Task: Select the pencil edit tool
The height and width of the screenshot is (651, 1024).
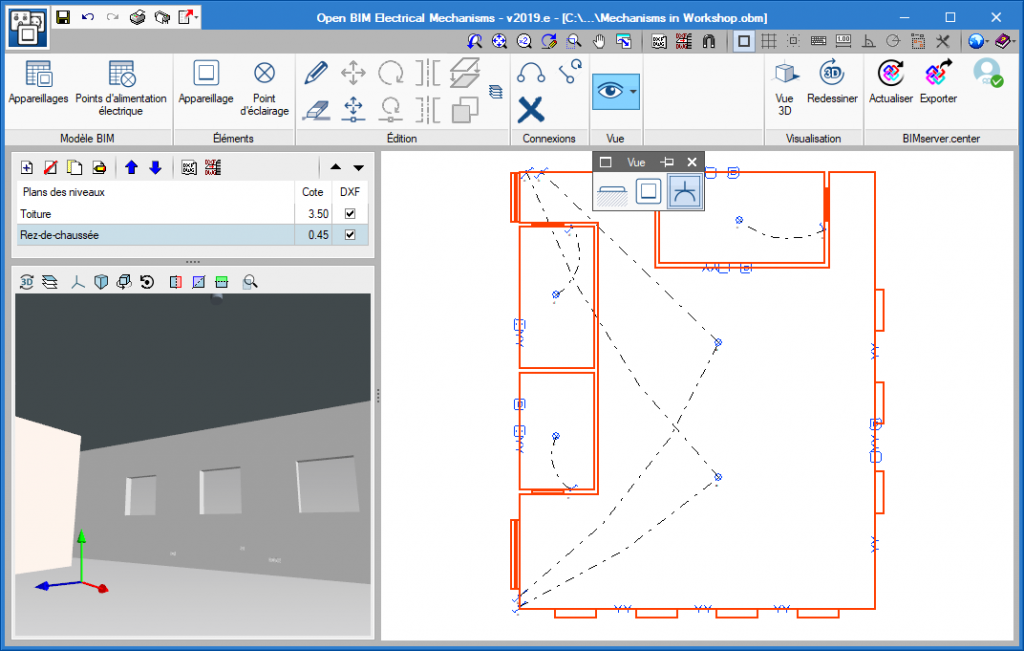Action: pos(316,72)
